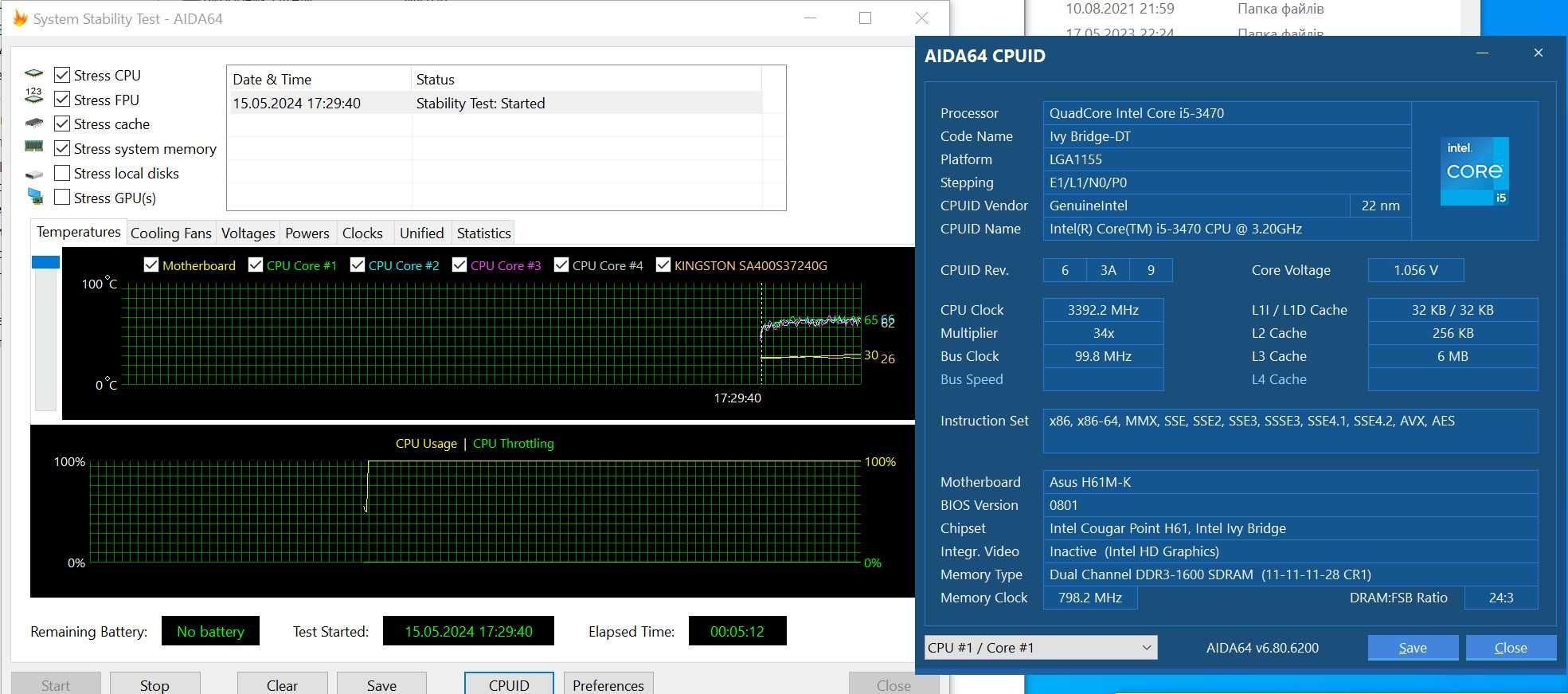The width and height of the screenshot is (1568, 694).
Task: Click the Bus Clock 99.8 MHz value
Action: coord(1103,356)
